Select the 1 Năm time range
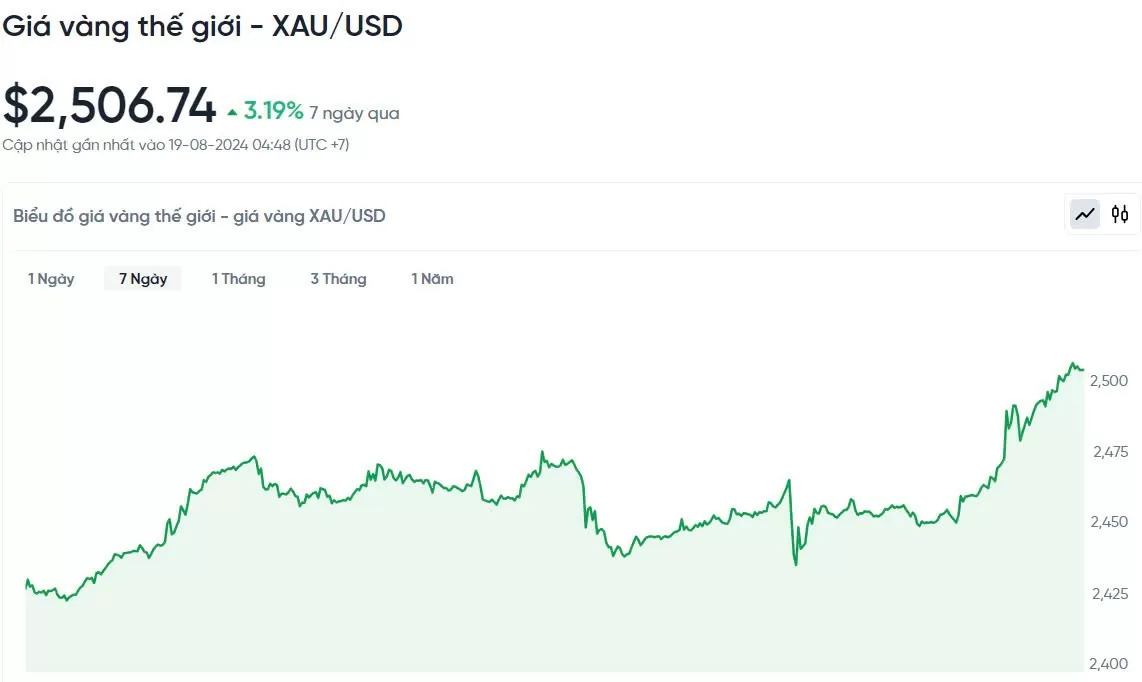 click(x=432, y=279)
